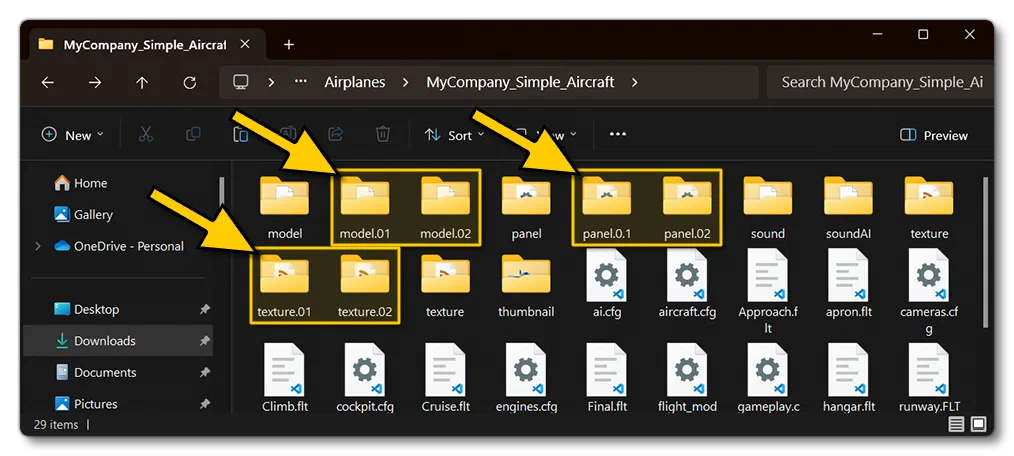Switch to large icons view in status bar
Viewport: 1014px width, 456px height.
pyautogui.click(x=978, y=424)
